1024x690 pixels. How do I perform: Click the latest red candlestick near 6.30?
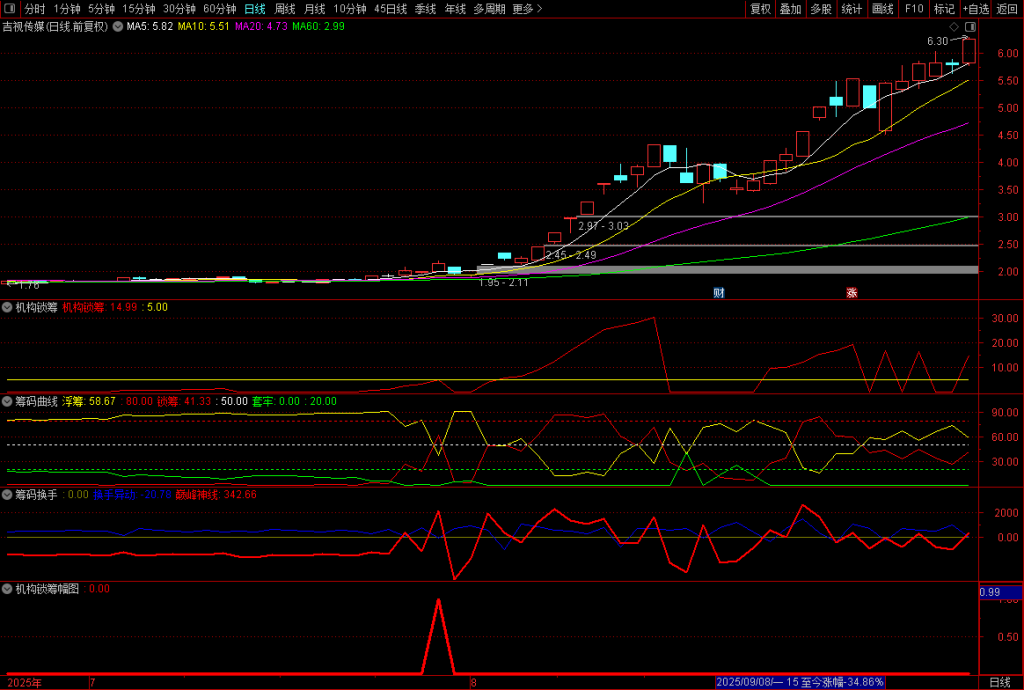coord(968,52)
